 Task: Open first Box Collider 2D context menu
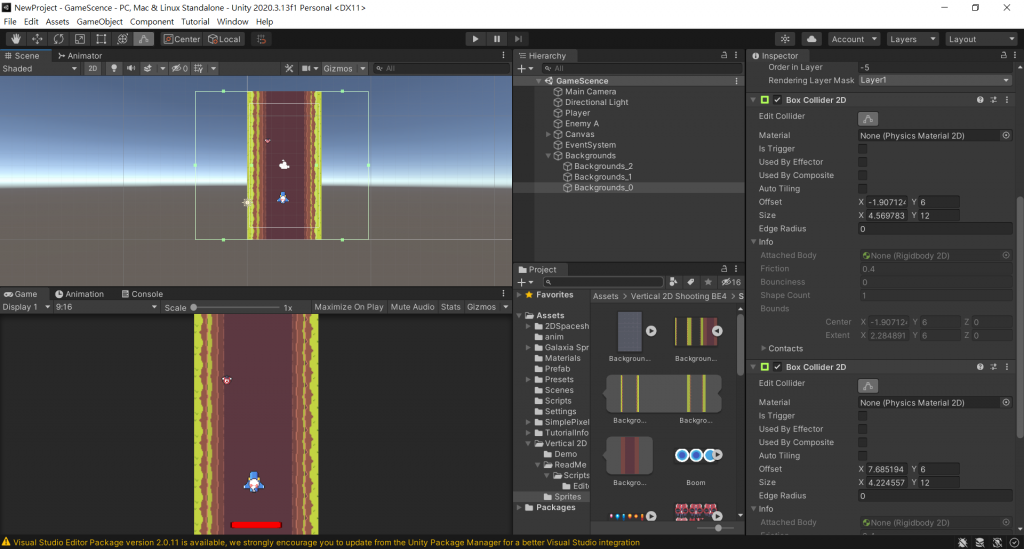pyautogui.click(x=1007, y=100)
